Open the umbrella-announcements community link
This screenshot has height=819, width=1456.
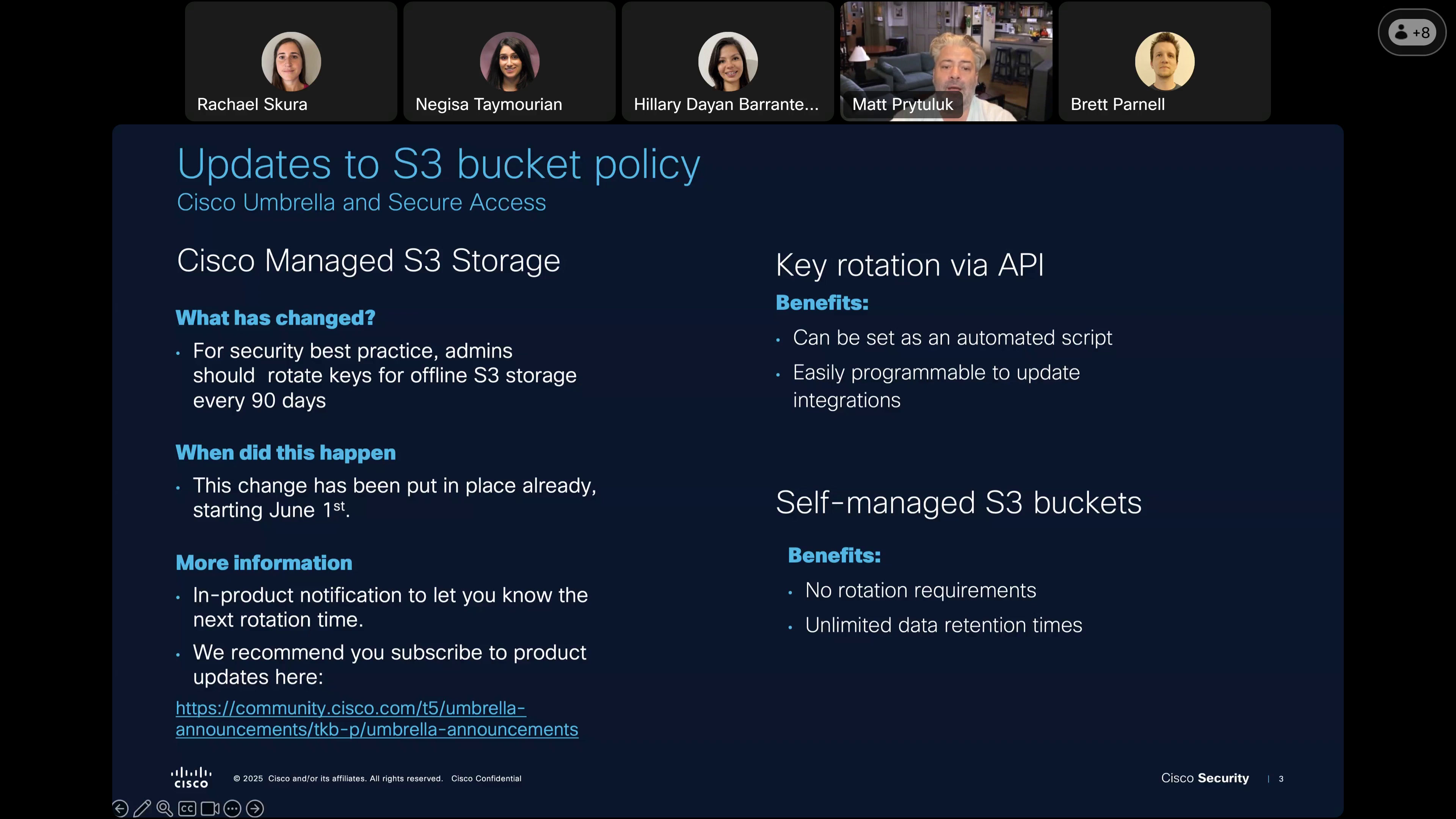click(x=377, y=719)
